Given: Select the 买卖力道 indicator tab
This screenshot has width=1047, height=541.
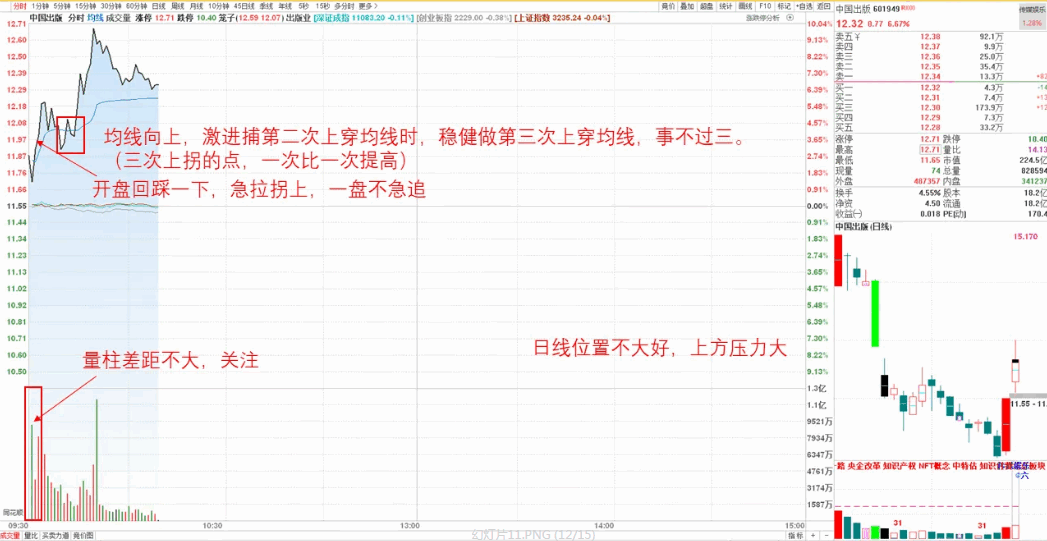Looking at the screenshot, I should tap(55, 536).
